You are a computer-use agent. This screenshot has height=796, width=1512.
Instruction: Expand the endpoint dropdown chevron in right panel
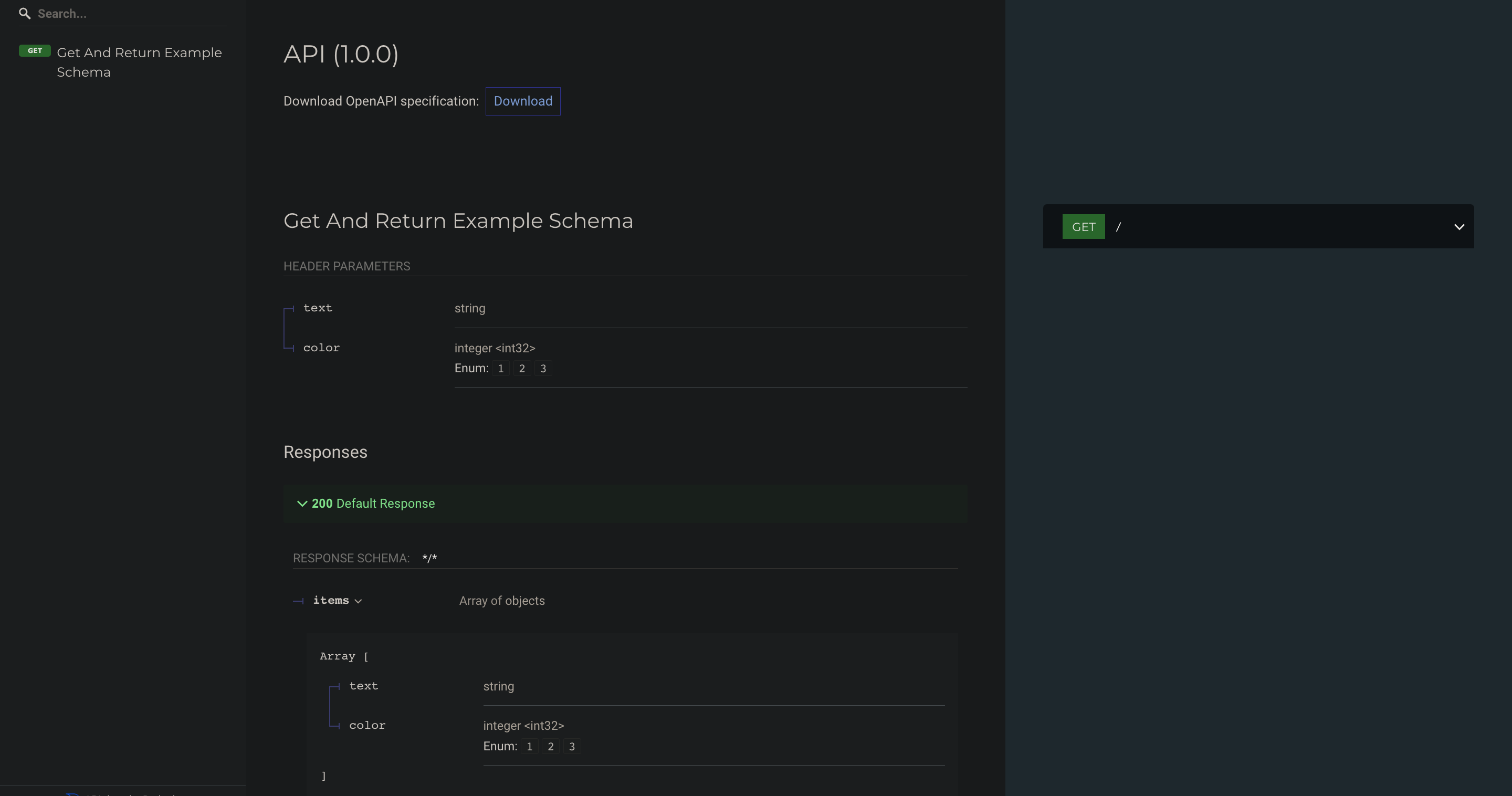point(1458,227)
